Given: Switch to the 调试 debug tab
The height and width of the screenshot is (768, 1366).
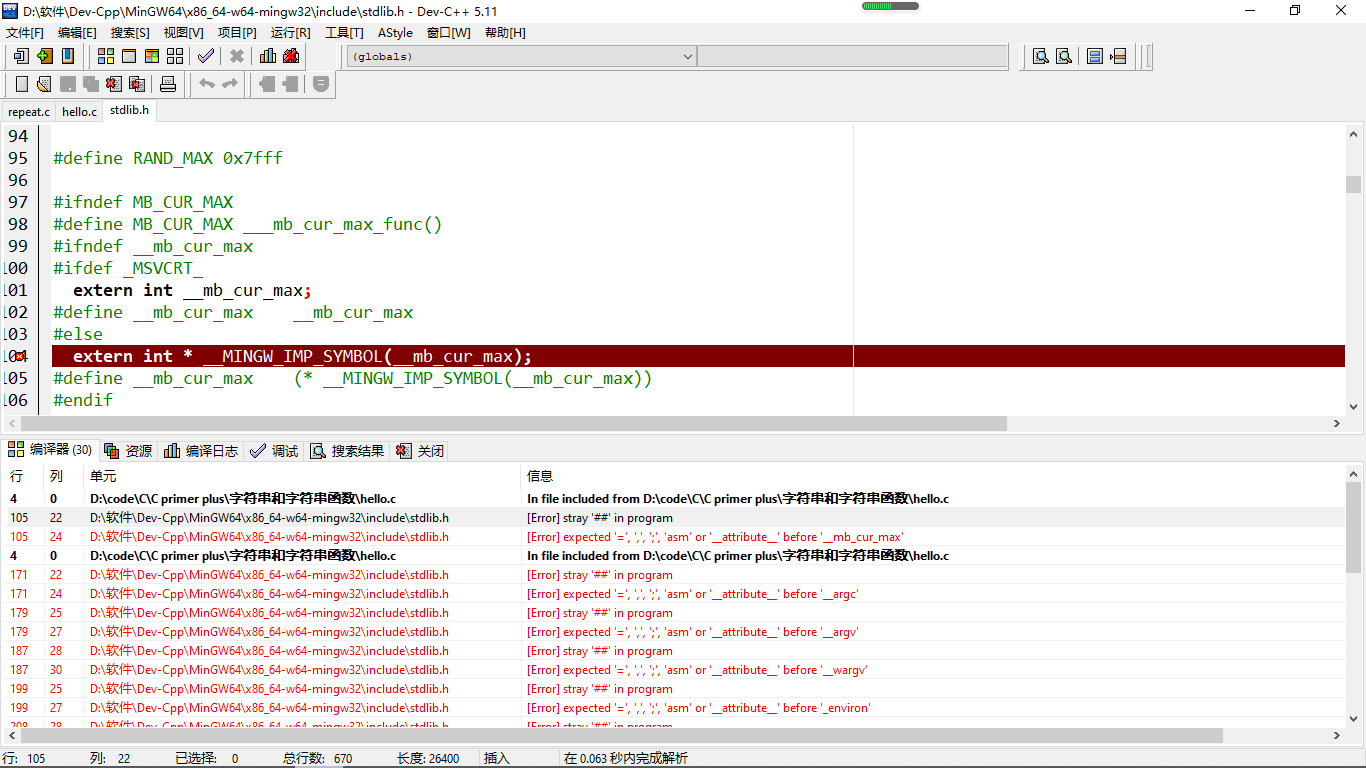Looking at the screenshot, I should click(x=275, y=451).
